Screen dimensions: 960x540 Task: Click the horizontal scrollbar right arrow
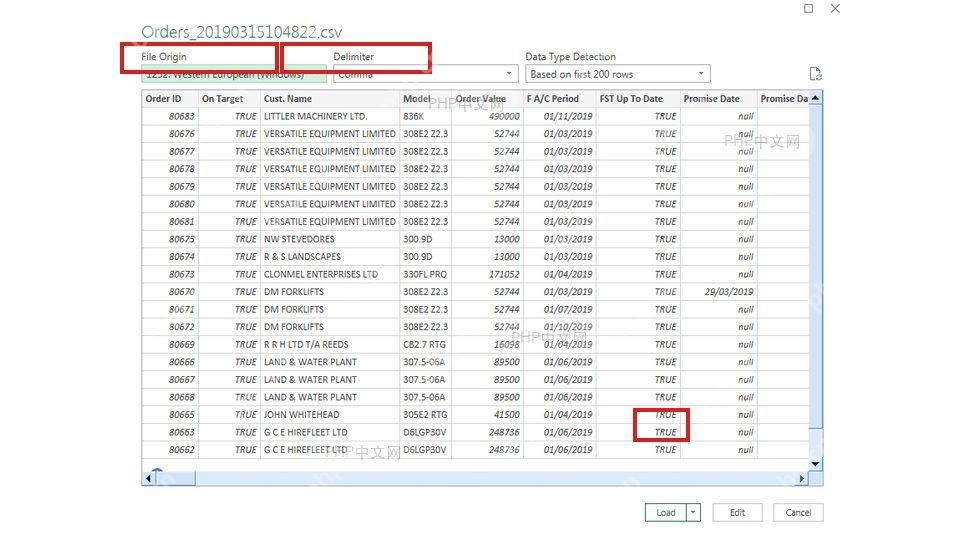pos(802,478)
